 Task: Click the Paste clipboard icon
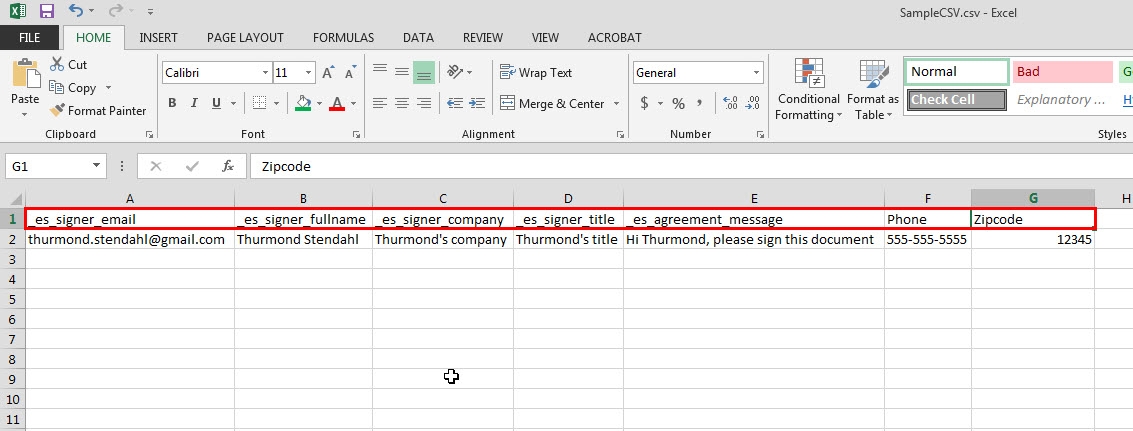pos(25,73)
